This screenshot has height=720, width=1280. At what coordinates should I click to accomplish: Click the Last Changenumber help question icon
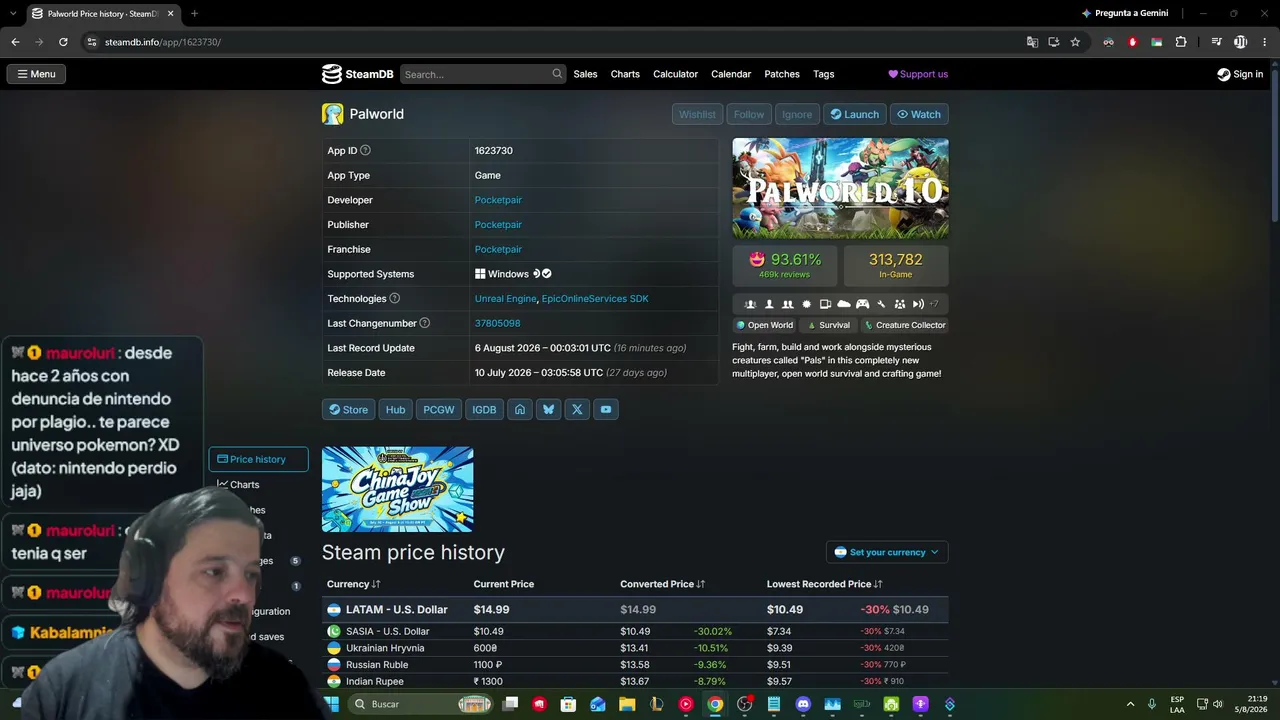(x=425, y=323)
